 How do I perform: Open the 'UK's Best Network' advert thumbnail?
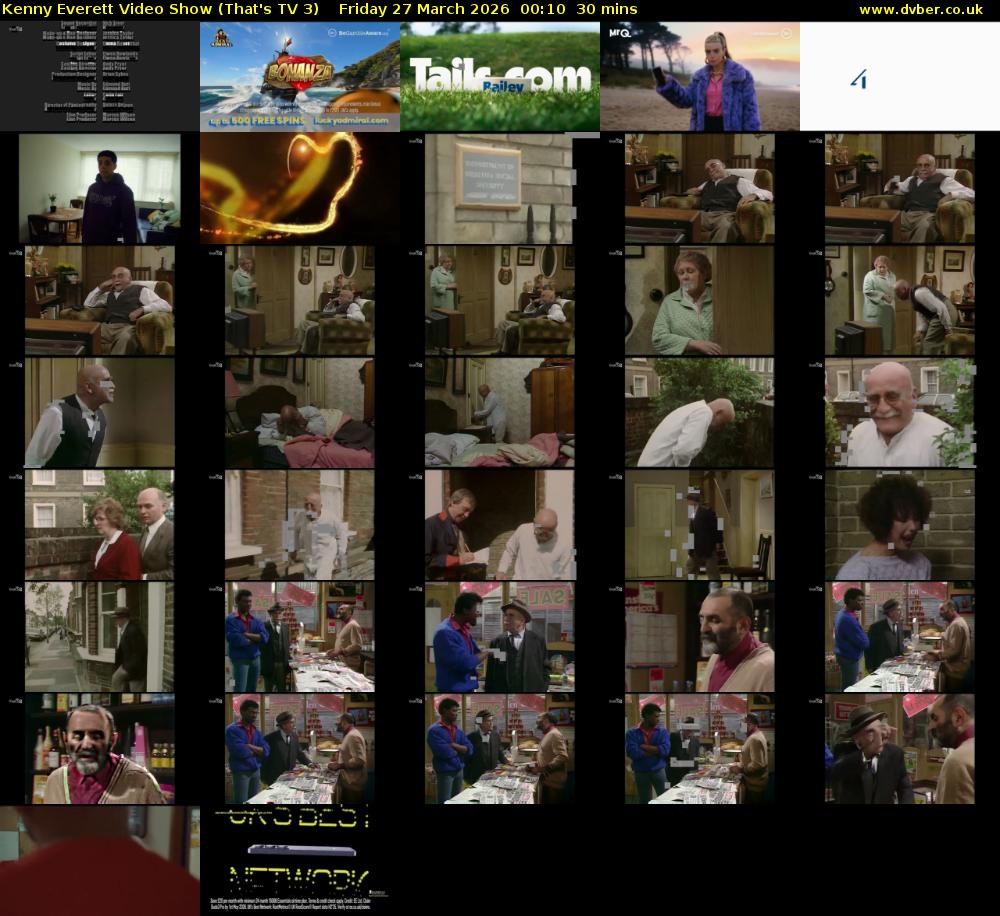click(x=300, y=861)
